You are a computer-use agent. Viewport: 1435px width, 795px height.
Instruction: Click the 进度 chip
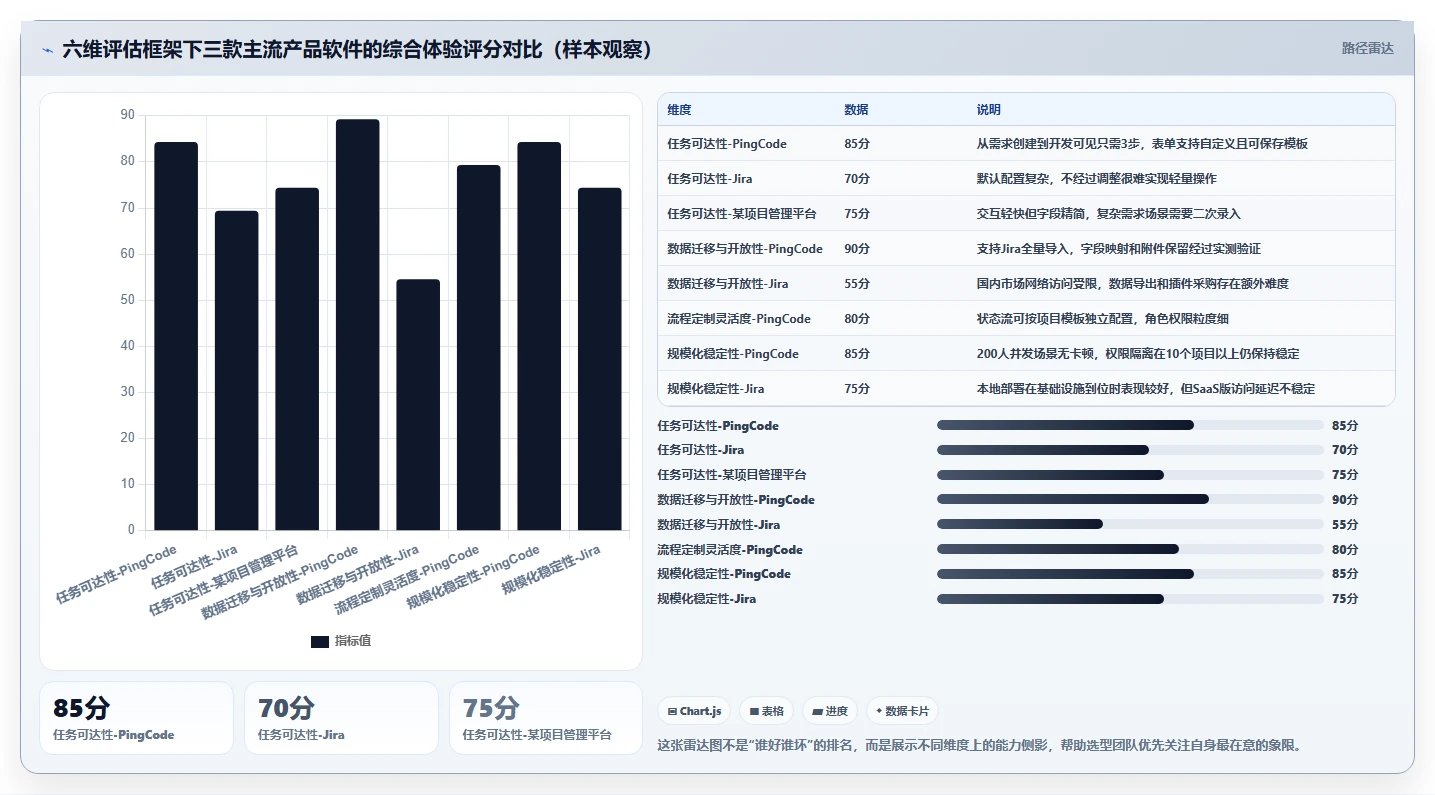(830, 711)
